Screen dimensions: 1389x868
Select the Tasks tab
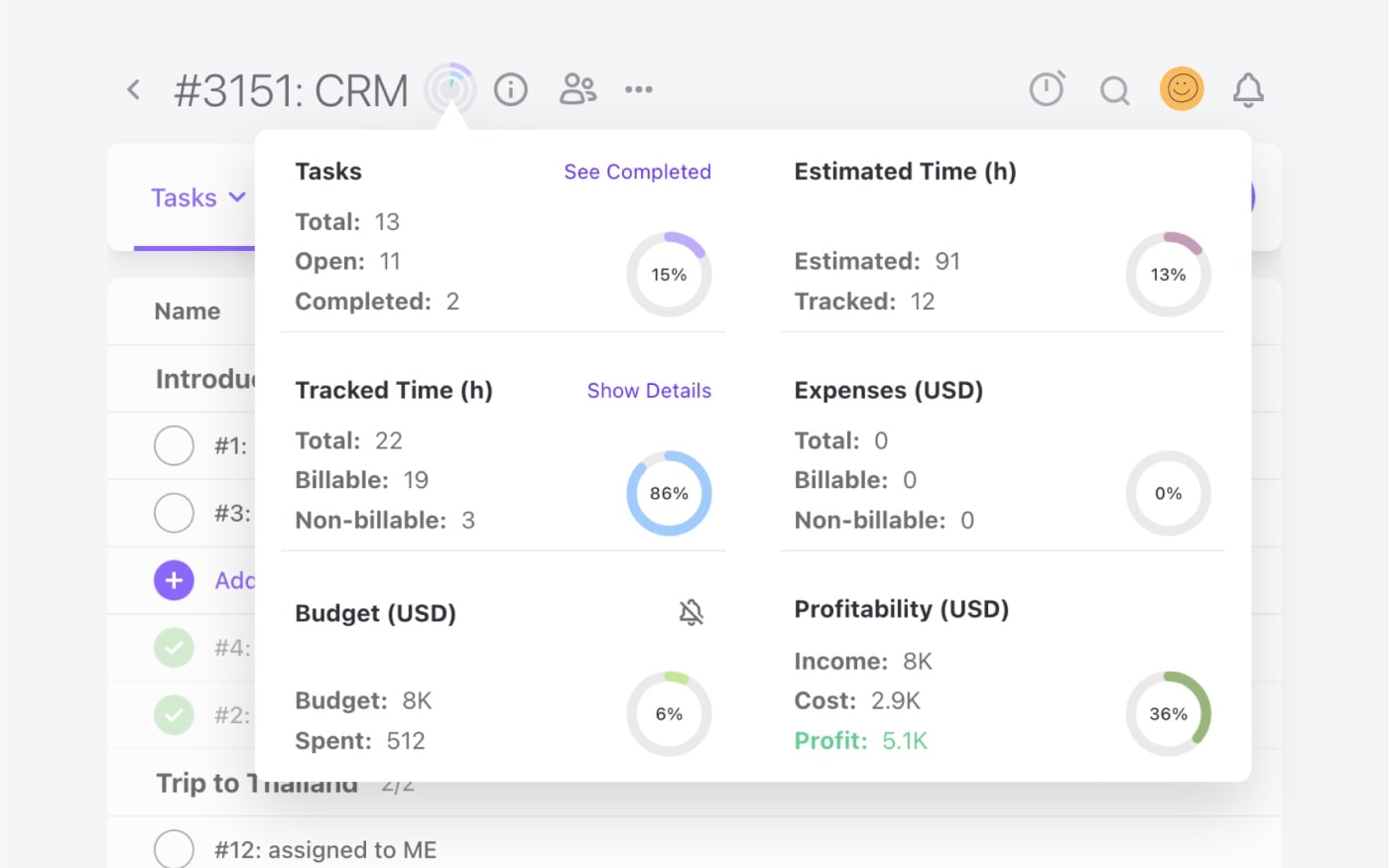pos(185,197)
